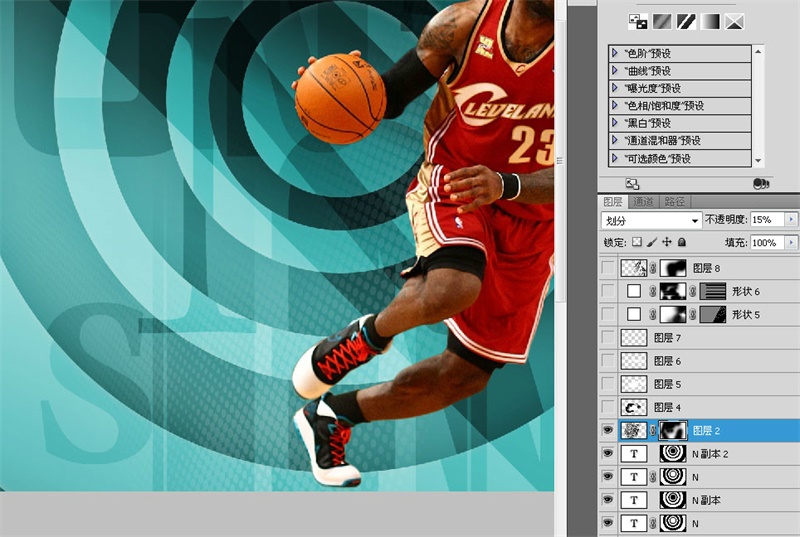Viewport: 800px width, 537px height.
Task: Click the 填充 fill percentage field
Action: coord(766,243)
